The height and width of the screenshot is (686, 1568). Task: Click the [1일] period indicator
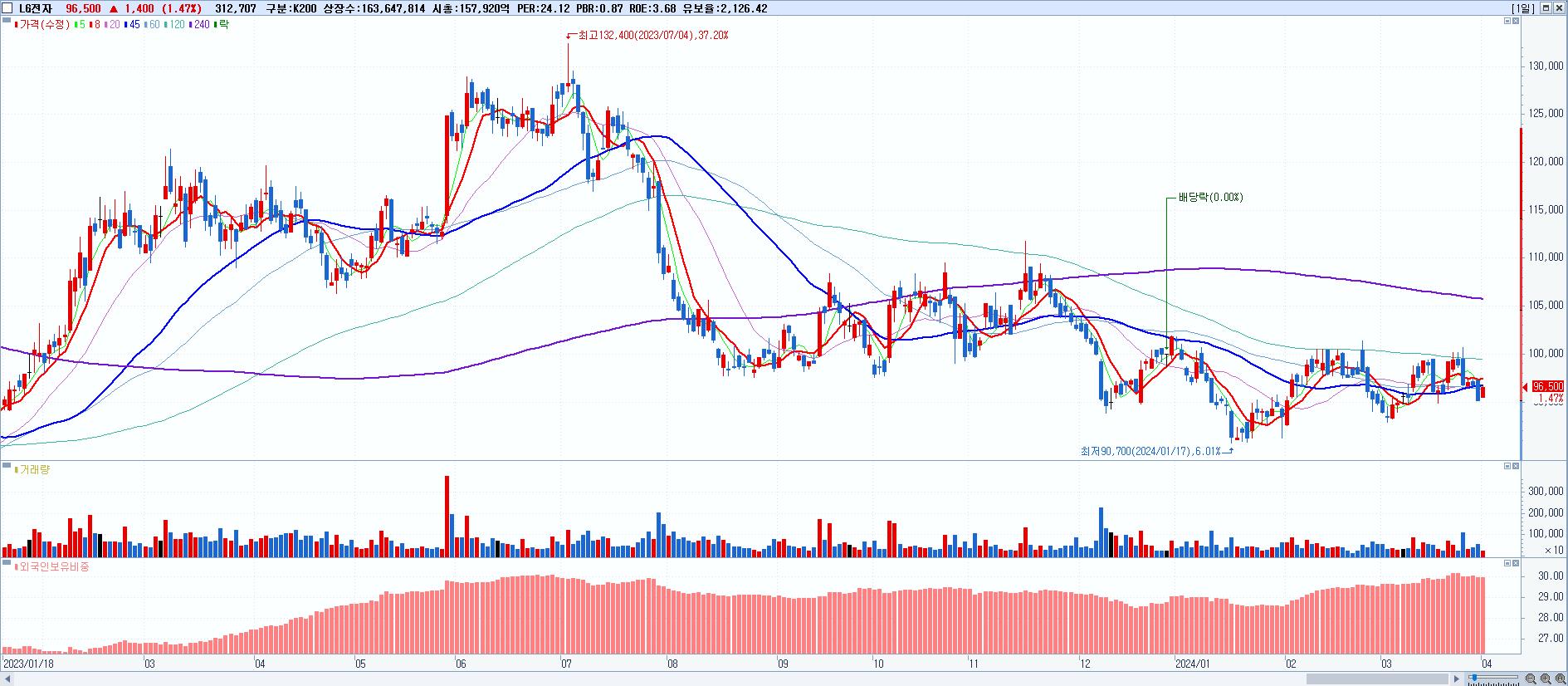point(1523,8)
